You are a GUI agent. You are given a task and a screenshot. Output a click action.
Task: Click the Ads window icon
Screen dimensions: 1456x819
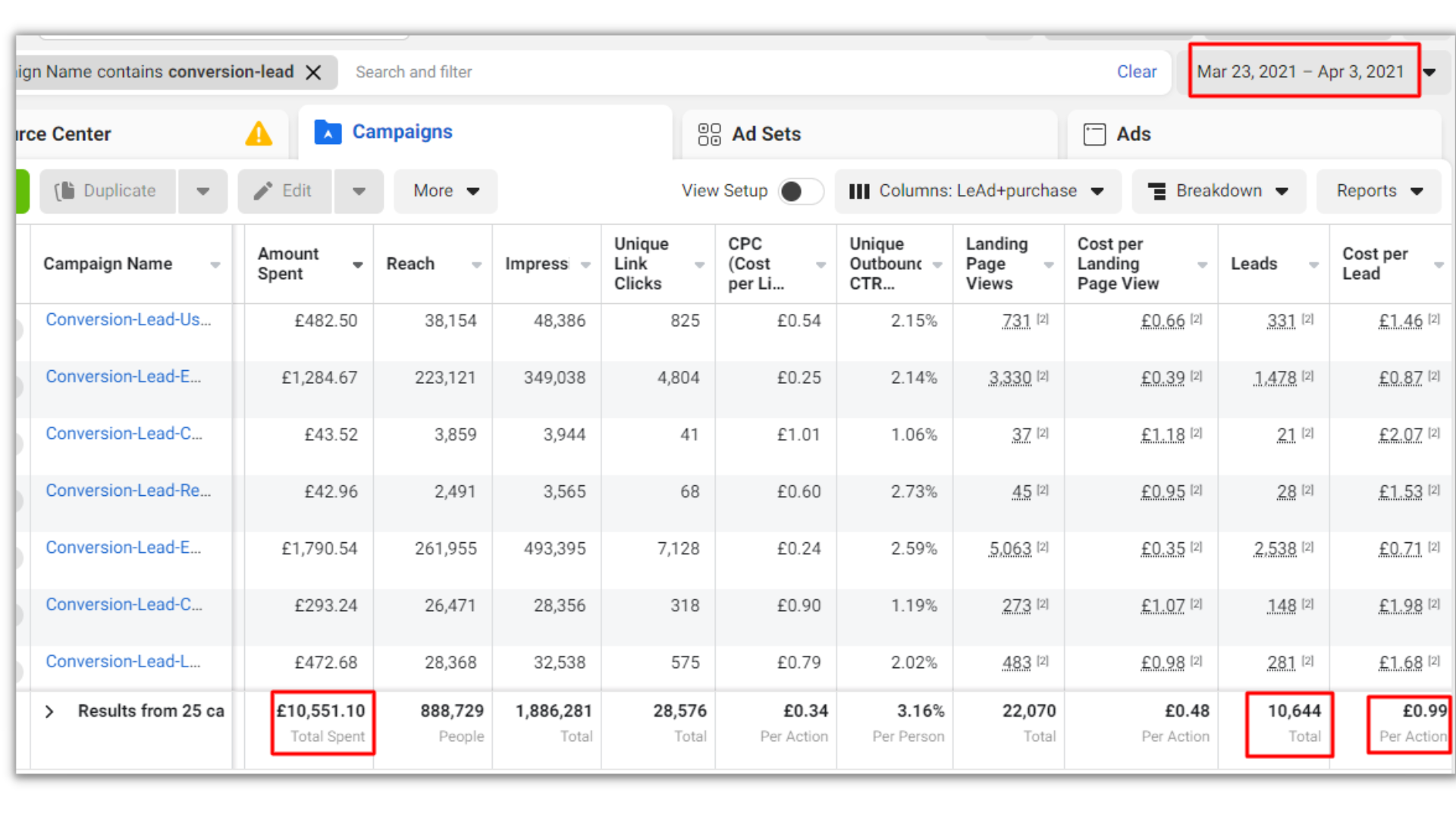[x=1094, y=134]
